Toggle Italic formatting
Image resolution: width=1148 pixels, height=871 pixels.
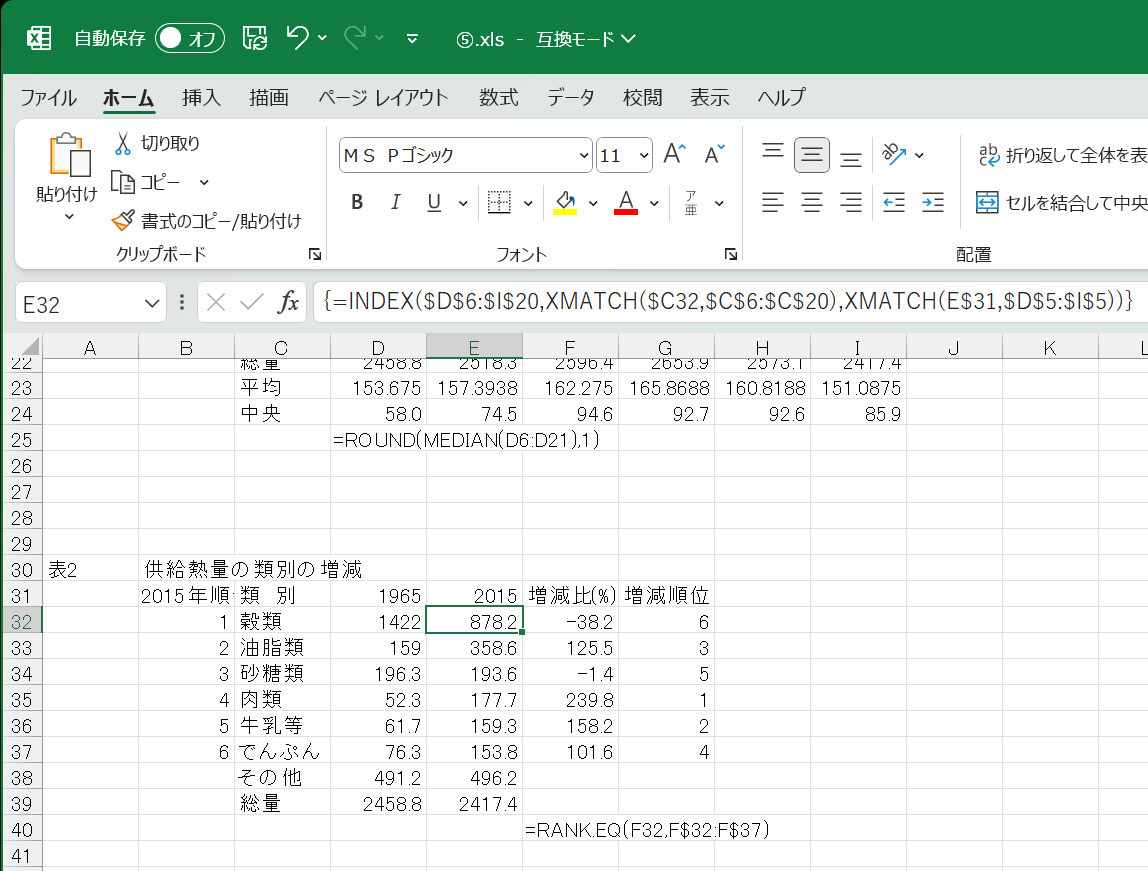point(395,203)
